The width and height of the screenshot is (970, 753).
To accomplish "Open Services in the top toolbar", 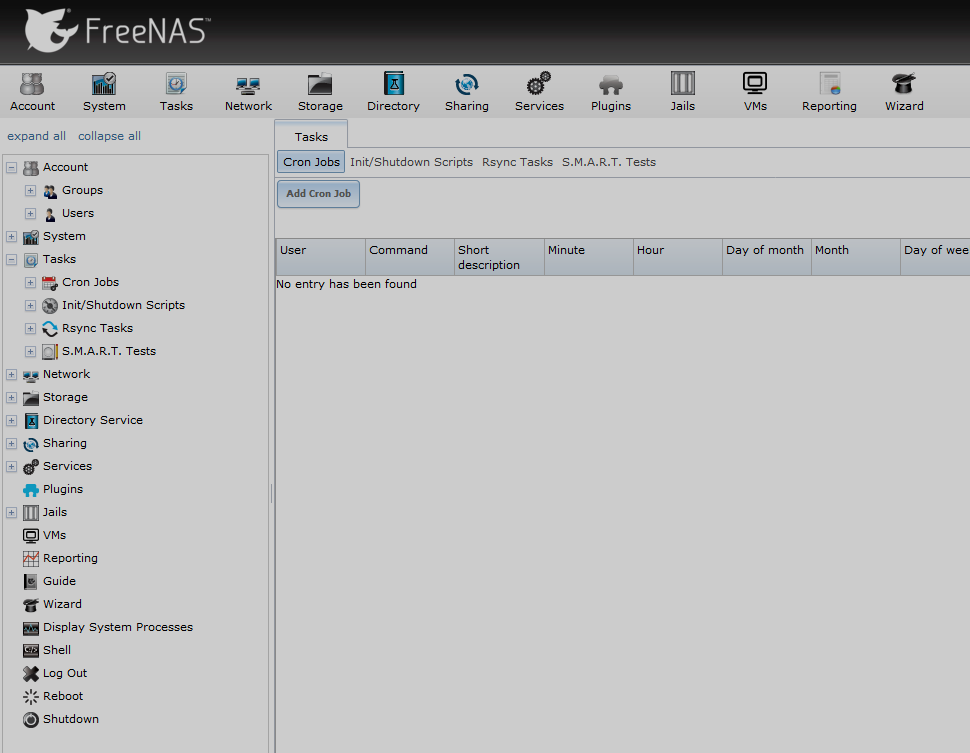I will click(539, 92).
